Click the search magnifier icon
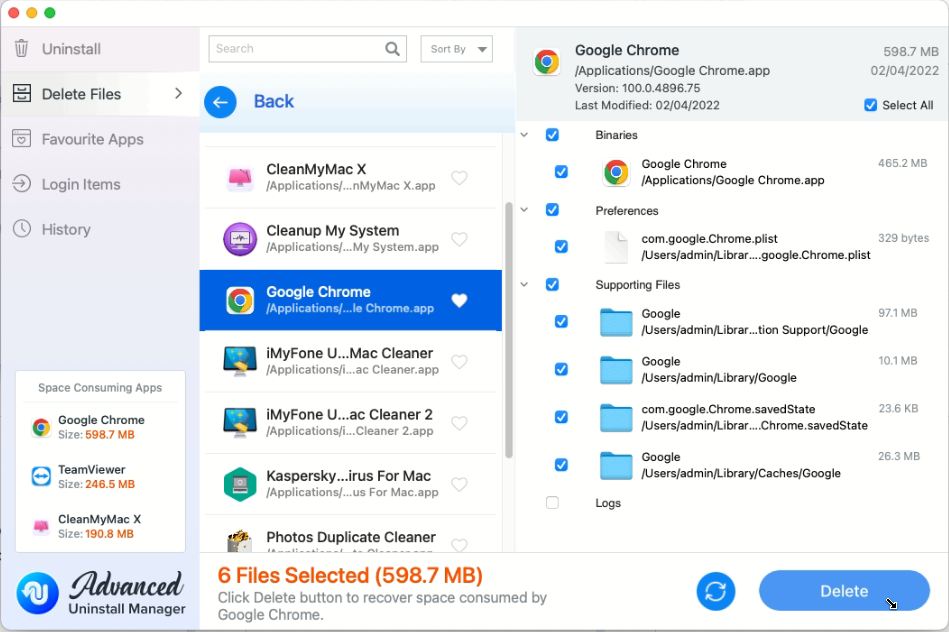Viewport: 949px width, 632px height. tap(391, 48)
